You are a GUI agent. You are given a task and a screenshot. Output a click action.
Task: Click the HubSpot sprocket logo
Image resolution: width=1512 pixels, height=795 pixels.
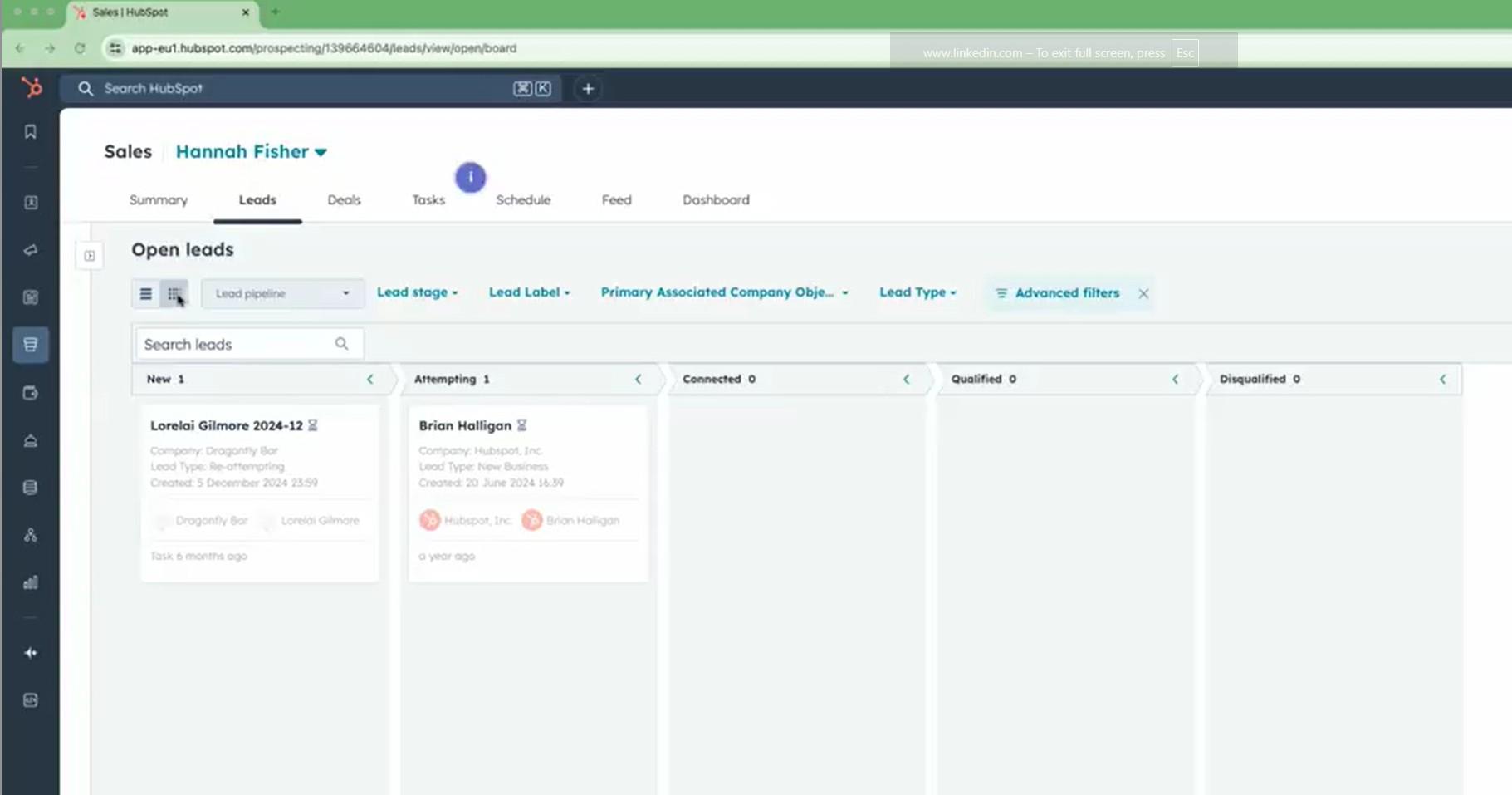coord(31,87)
